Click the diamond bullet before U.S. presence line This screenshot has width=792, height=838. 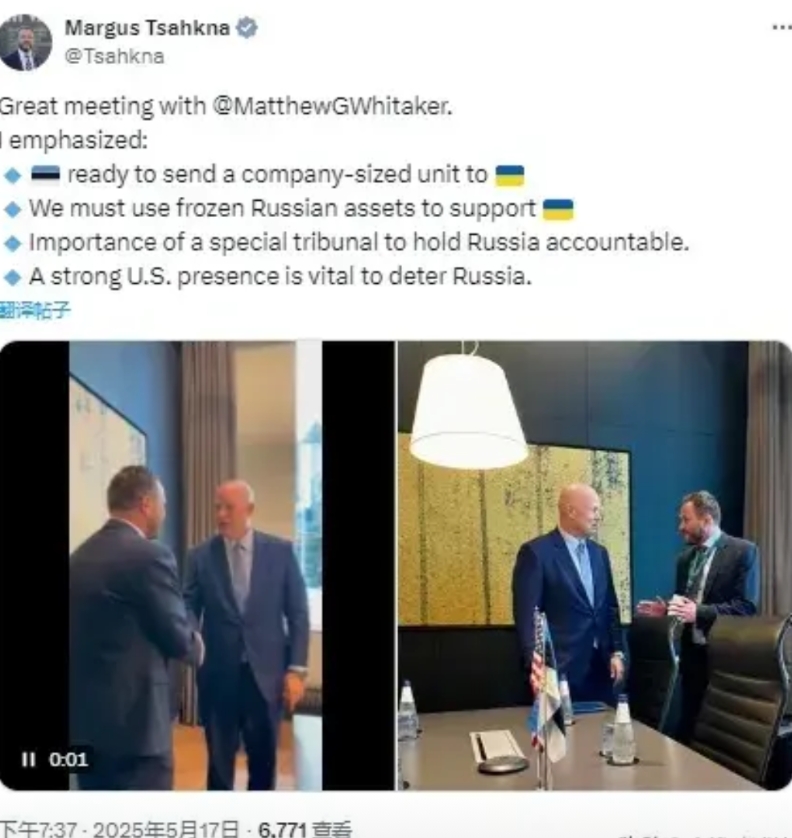[12, 278]
